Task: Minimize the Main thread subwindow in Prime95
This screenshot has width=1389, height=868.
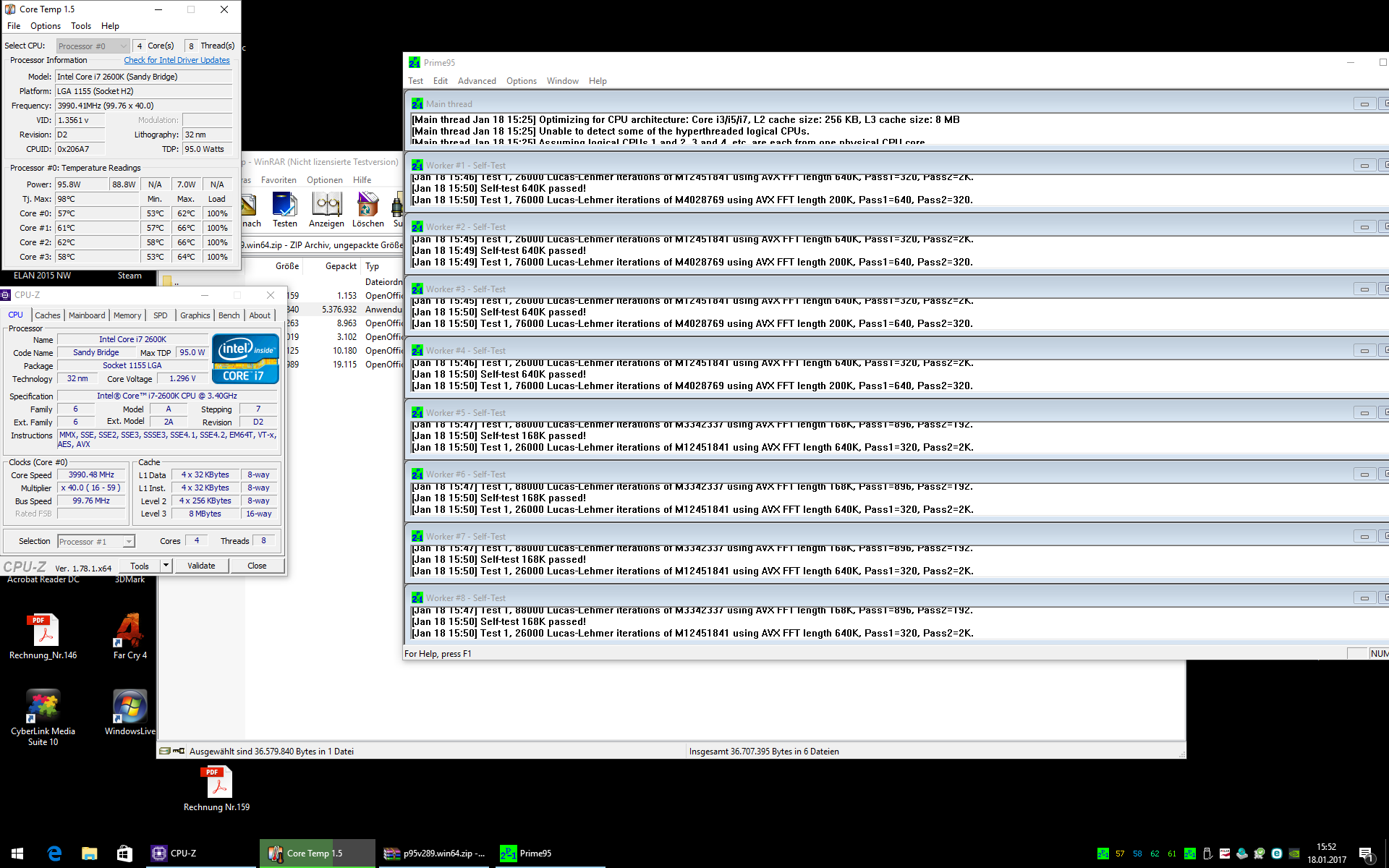Action: click(x=1364, y=104)
